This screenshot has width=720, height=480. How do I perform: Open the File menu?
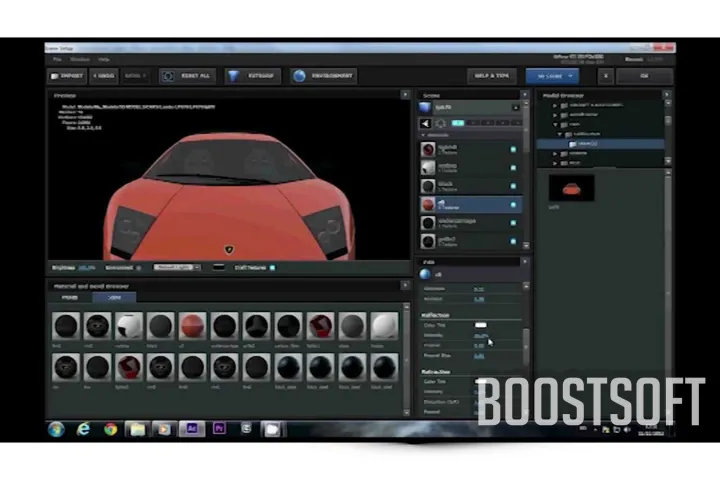(58, 59)
